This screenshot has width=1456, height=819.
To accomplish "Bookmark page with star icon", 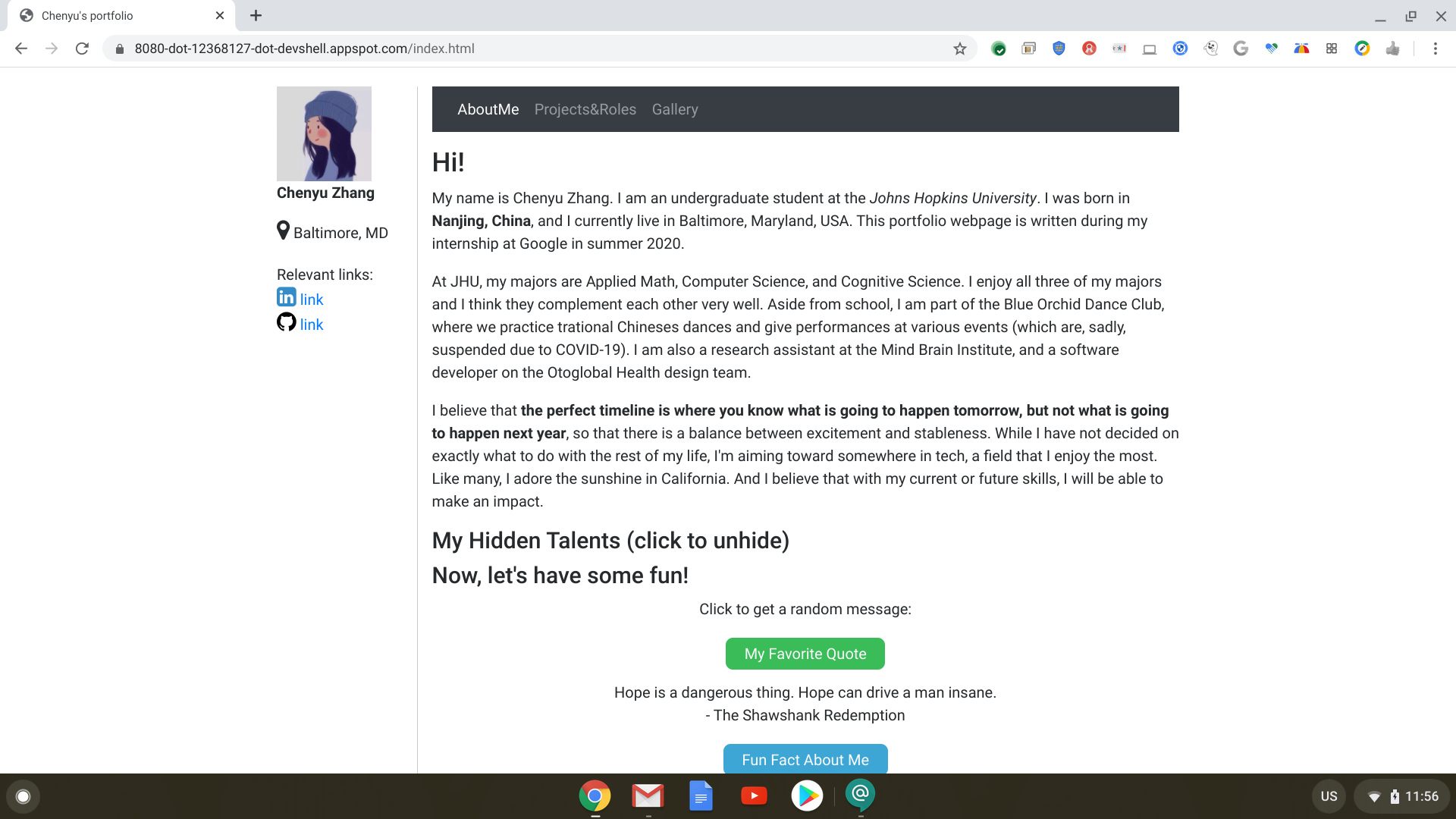I will [x=960, y=49].
